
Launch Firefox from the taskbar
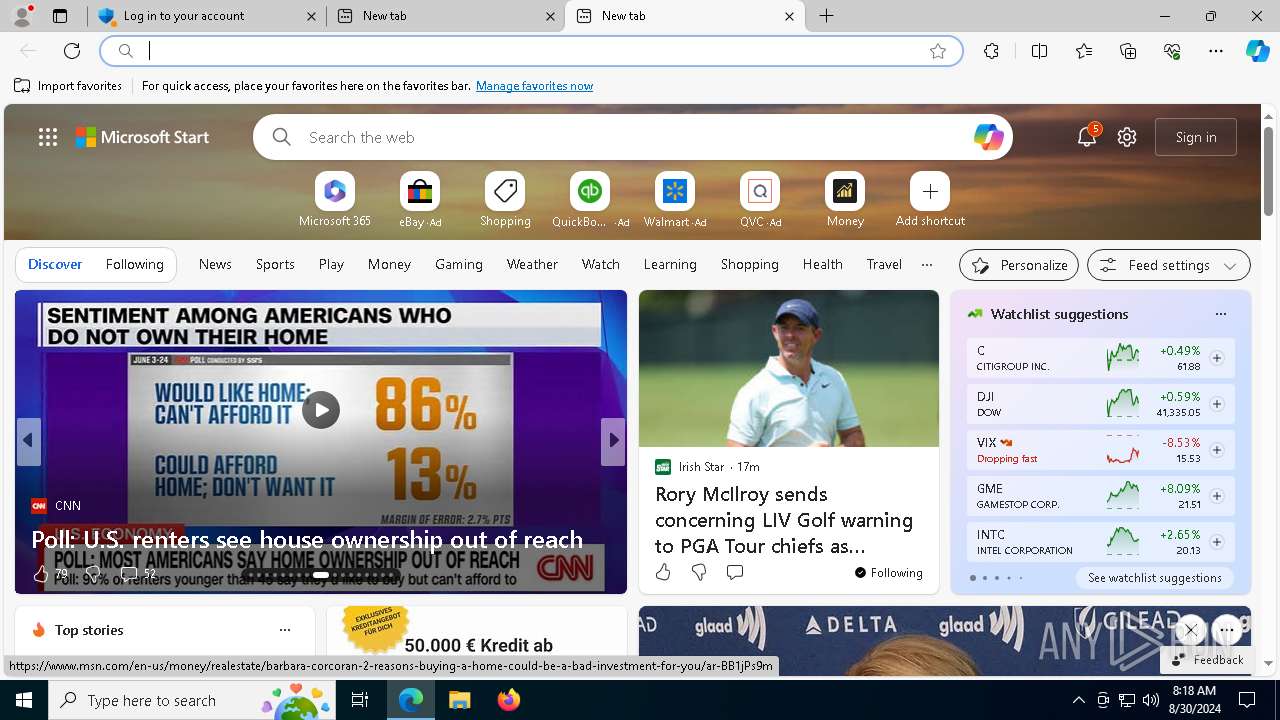coord(509,700)
